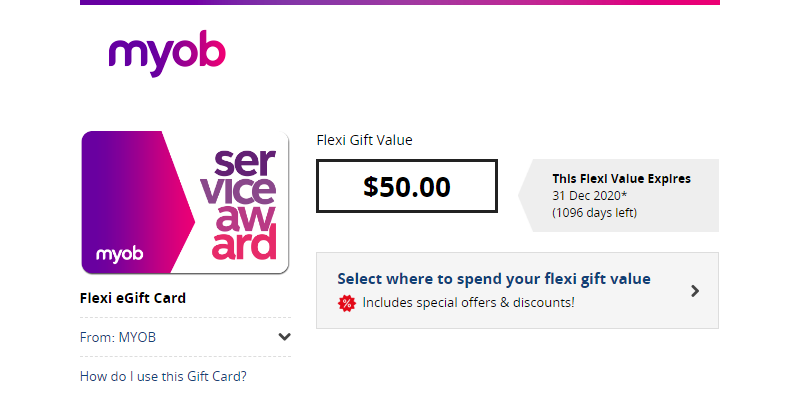Click the Flexi Gift Value label
Image resolution: width=800 pixels, height=402 pixels.
(364, 140)
